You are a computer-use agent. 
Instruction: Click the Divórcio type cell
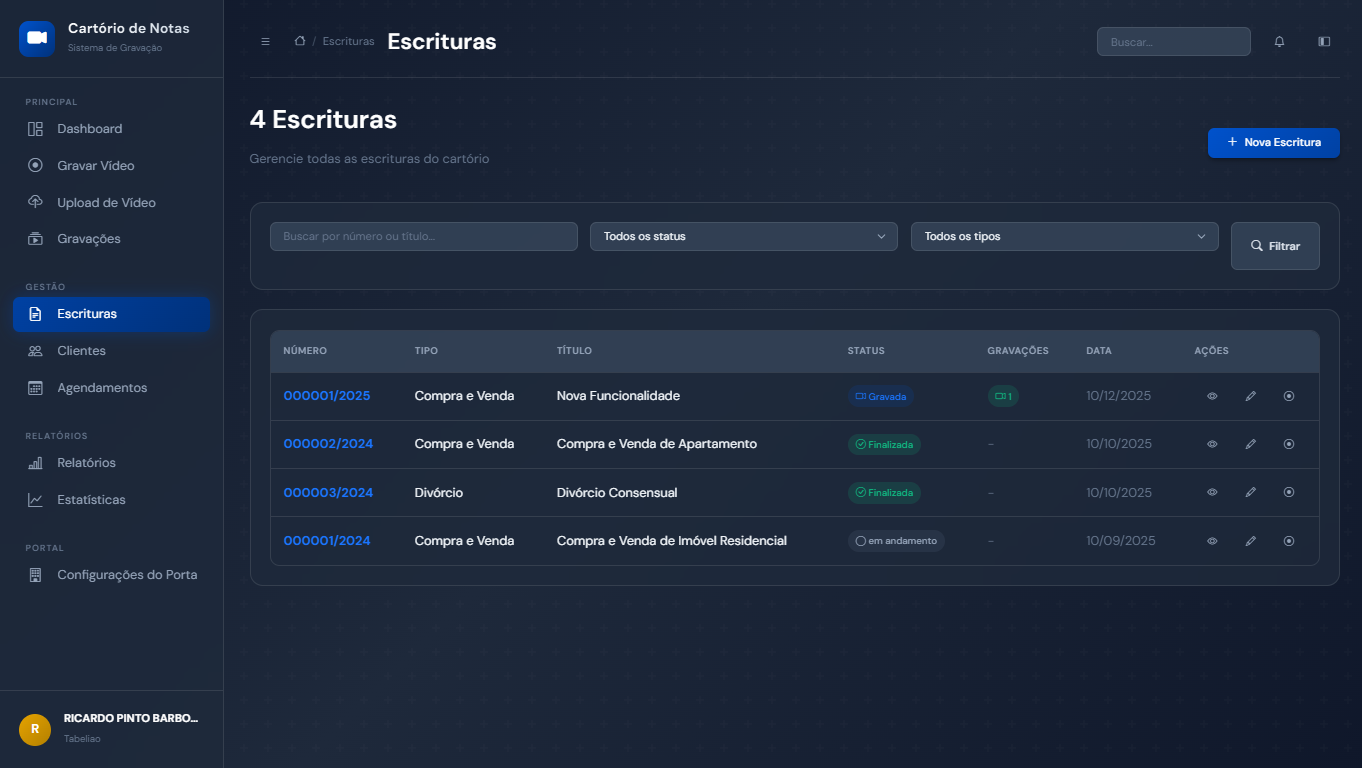[439, 492]
